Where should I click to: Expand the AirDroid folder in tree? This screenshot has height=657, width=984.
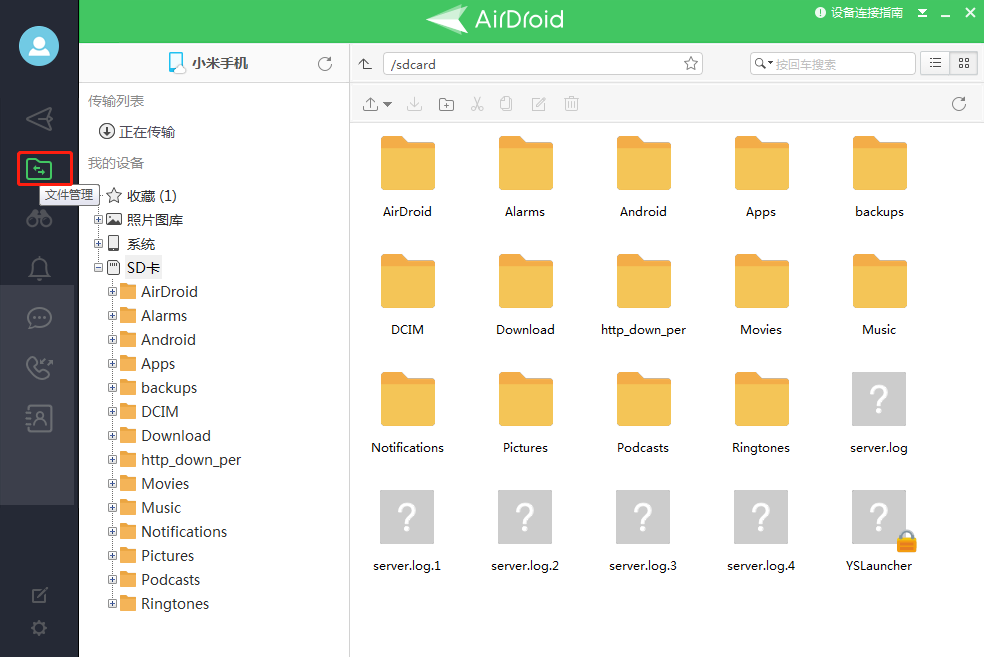(112, 291)
